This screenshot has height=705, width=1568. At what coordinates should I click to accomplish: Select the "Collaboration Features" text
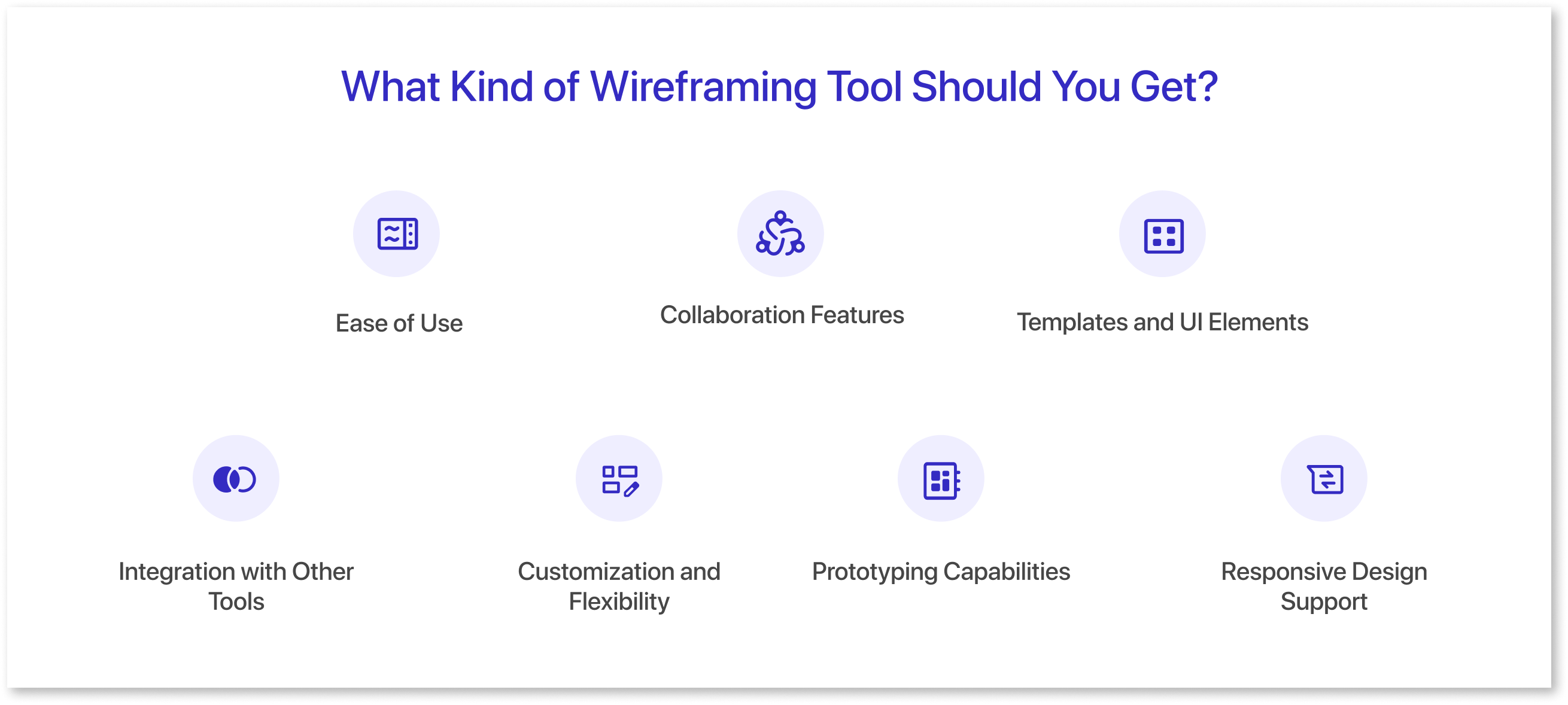pyautogui.click(x=782, y=315)
